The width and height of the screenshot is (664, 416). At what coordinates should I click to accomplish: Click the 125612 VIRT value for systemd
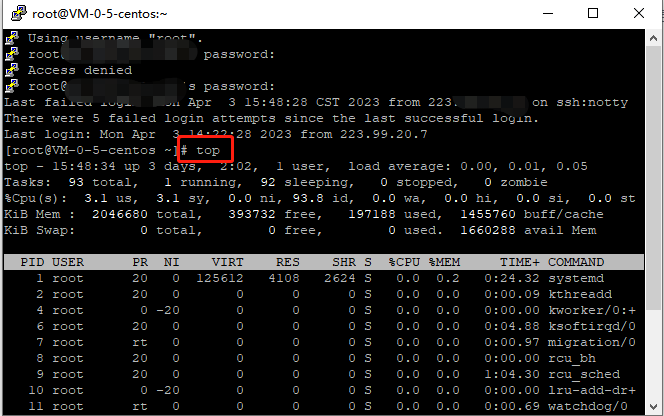220,278
